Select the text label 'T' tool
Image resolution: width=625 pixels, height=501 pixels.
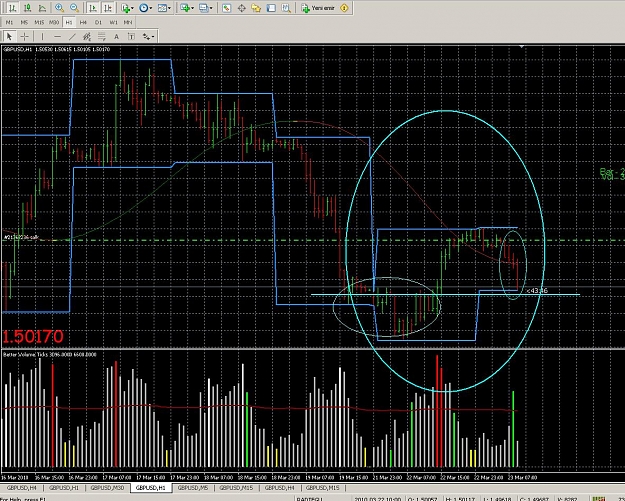[131, 37]
